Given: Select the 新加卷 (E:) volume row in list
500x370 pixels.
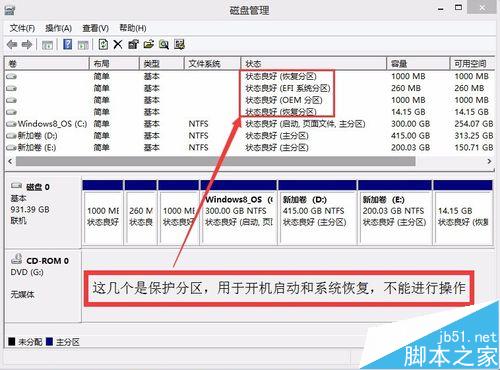Looking at the screenshot, I should pyautogui.click(x=249, y=148).
